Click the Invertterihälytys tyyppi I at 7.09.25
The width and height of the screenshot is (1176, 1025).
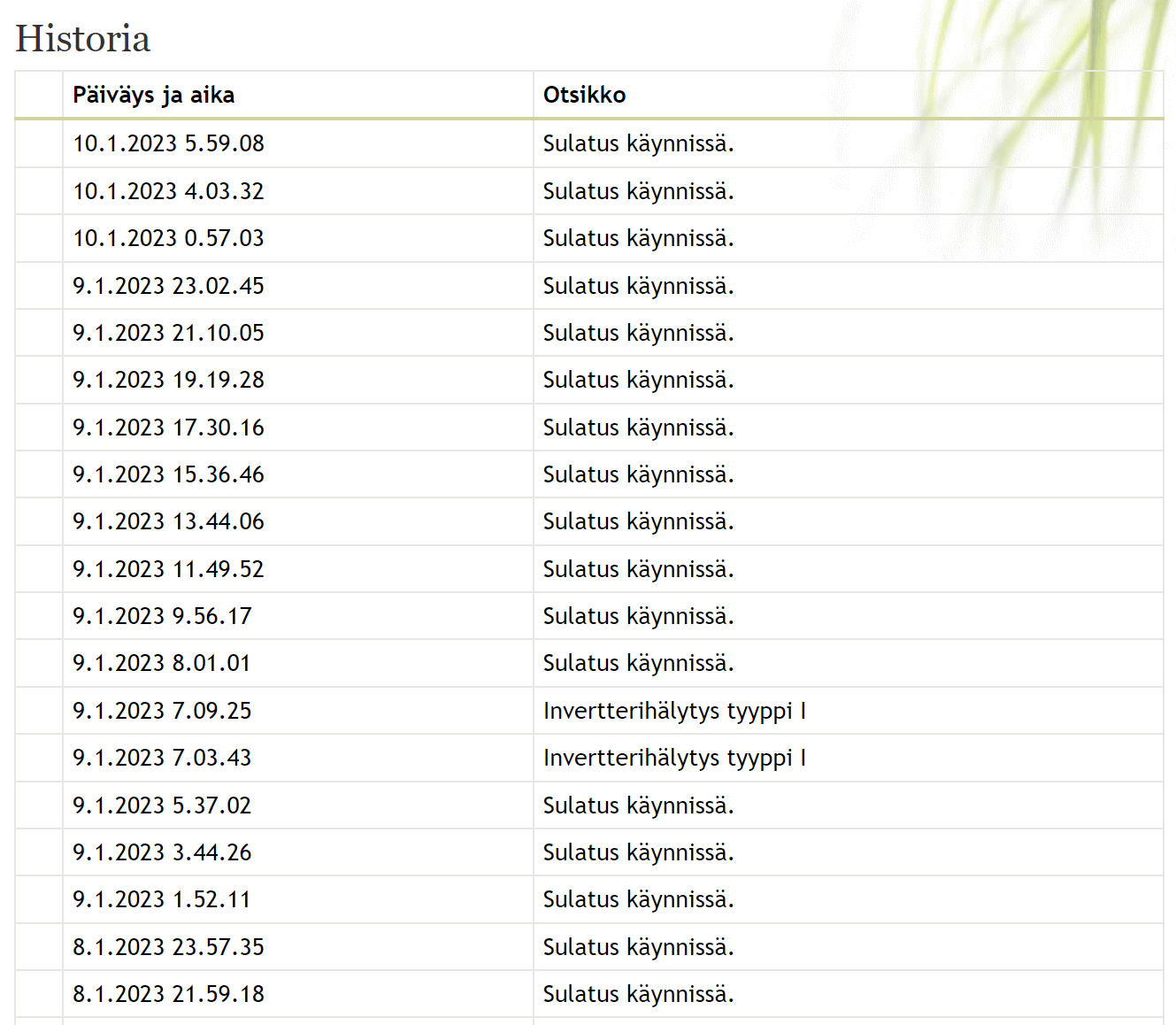pos(674,711)
